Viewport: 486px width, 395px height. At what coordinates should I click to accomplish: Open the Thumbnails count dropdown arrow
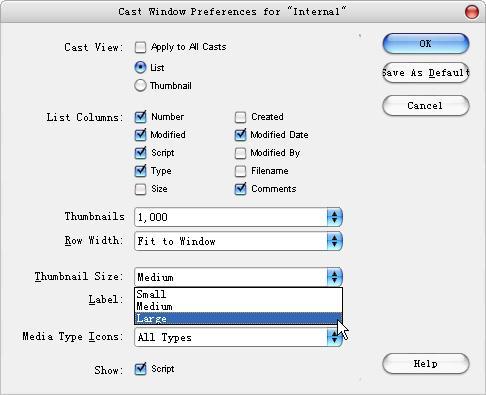334,217
